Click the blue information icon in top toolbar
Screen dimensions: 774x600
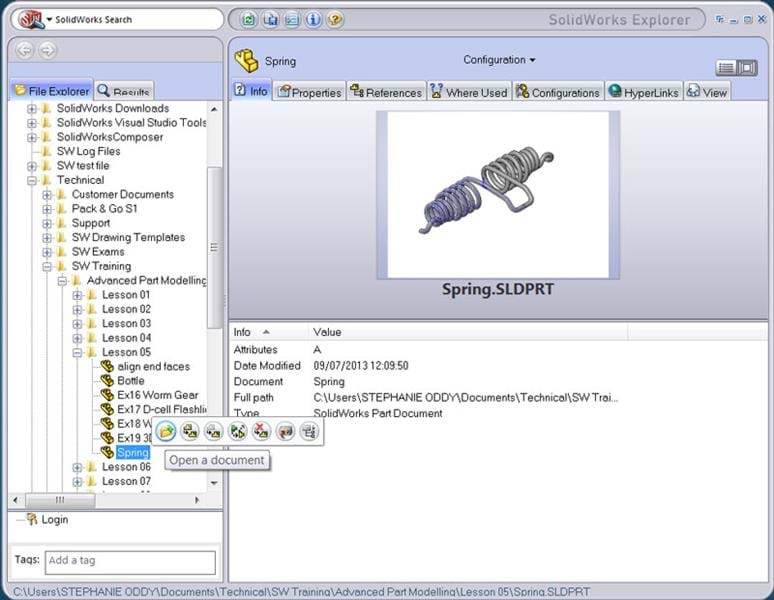pos(313,20)
